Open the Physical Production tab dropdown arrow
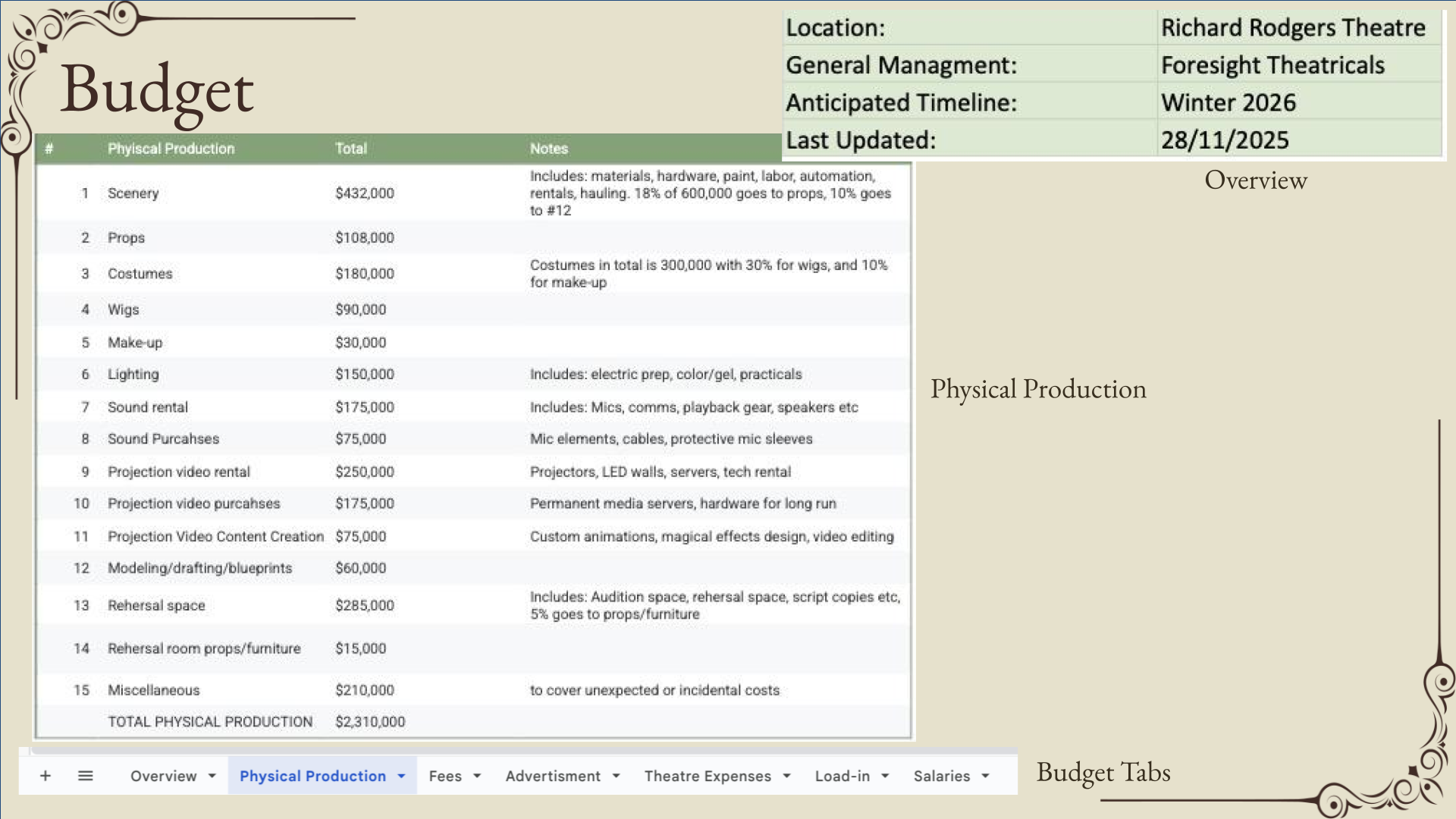Screen dimensions: 1456x819 point(401,776)
